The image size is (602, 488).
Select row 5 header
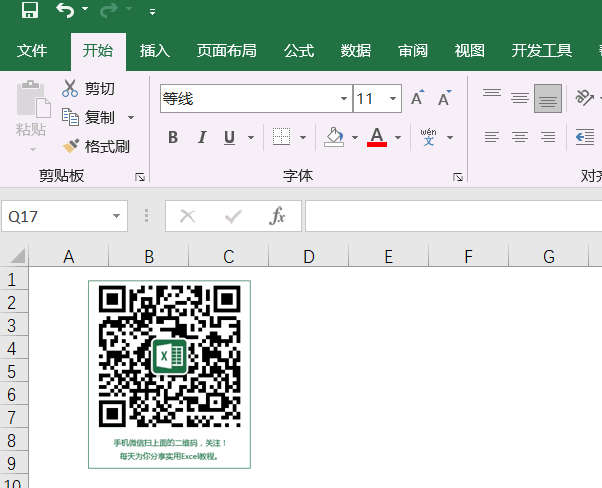12,371
